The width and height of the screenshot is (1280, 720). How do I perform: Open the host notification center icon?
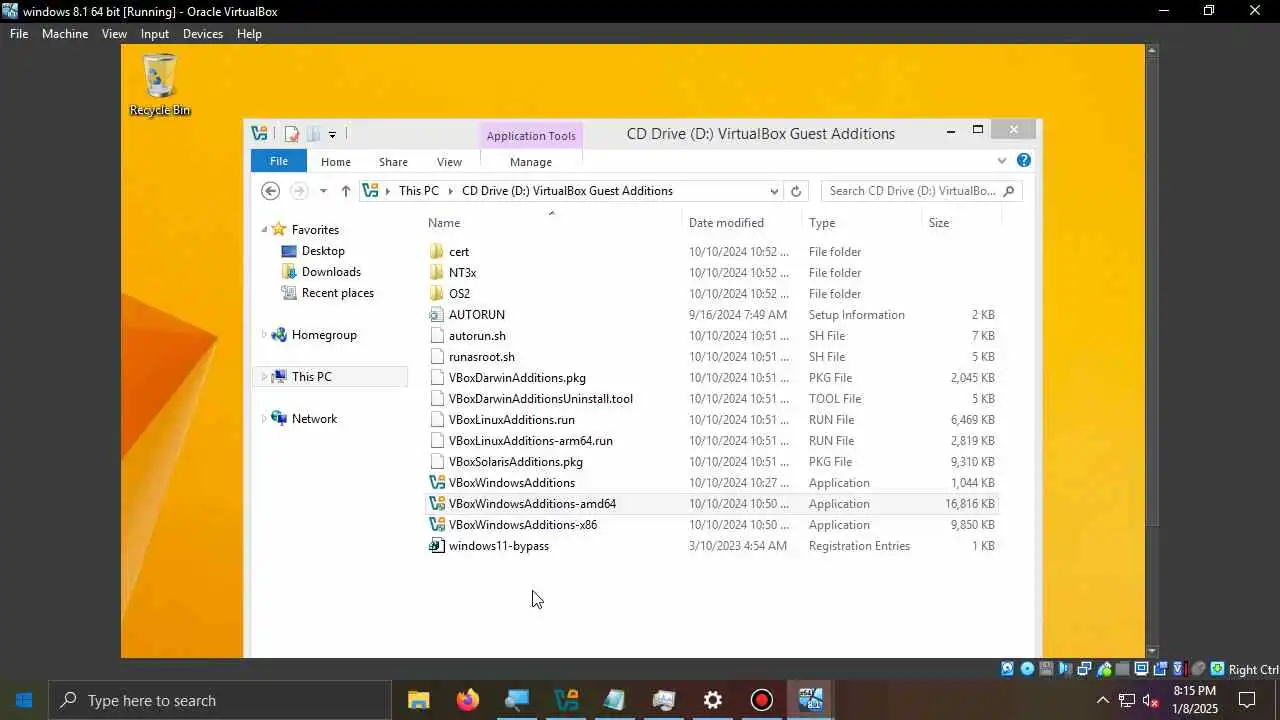tap(1247, 700)
